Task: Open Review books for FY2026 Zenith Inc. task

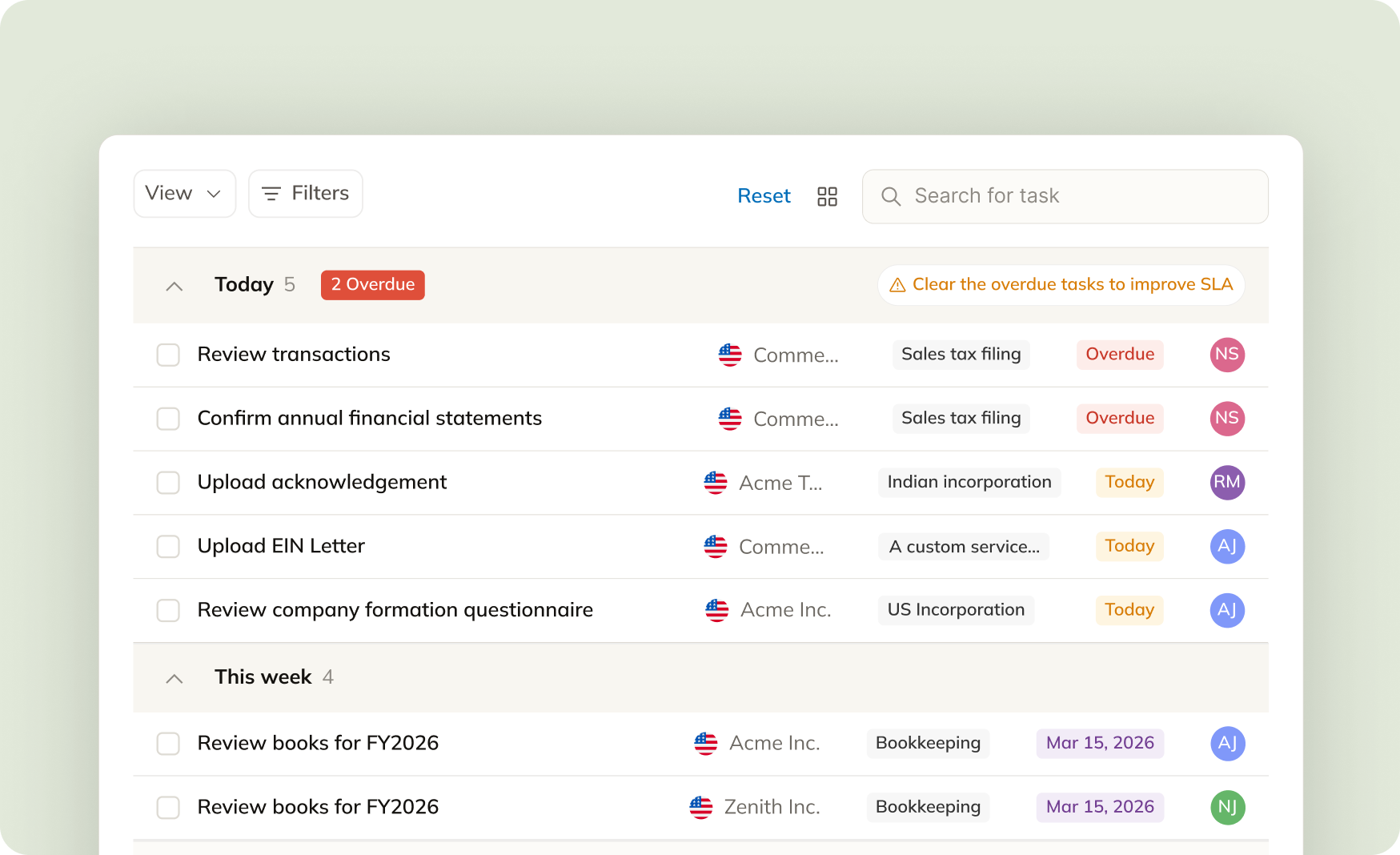Action: [x=318, y=808]
